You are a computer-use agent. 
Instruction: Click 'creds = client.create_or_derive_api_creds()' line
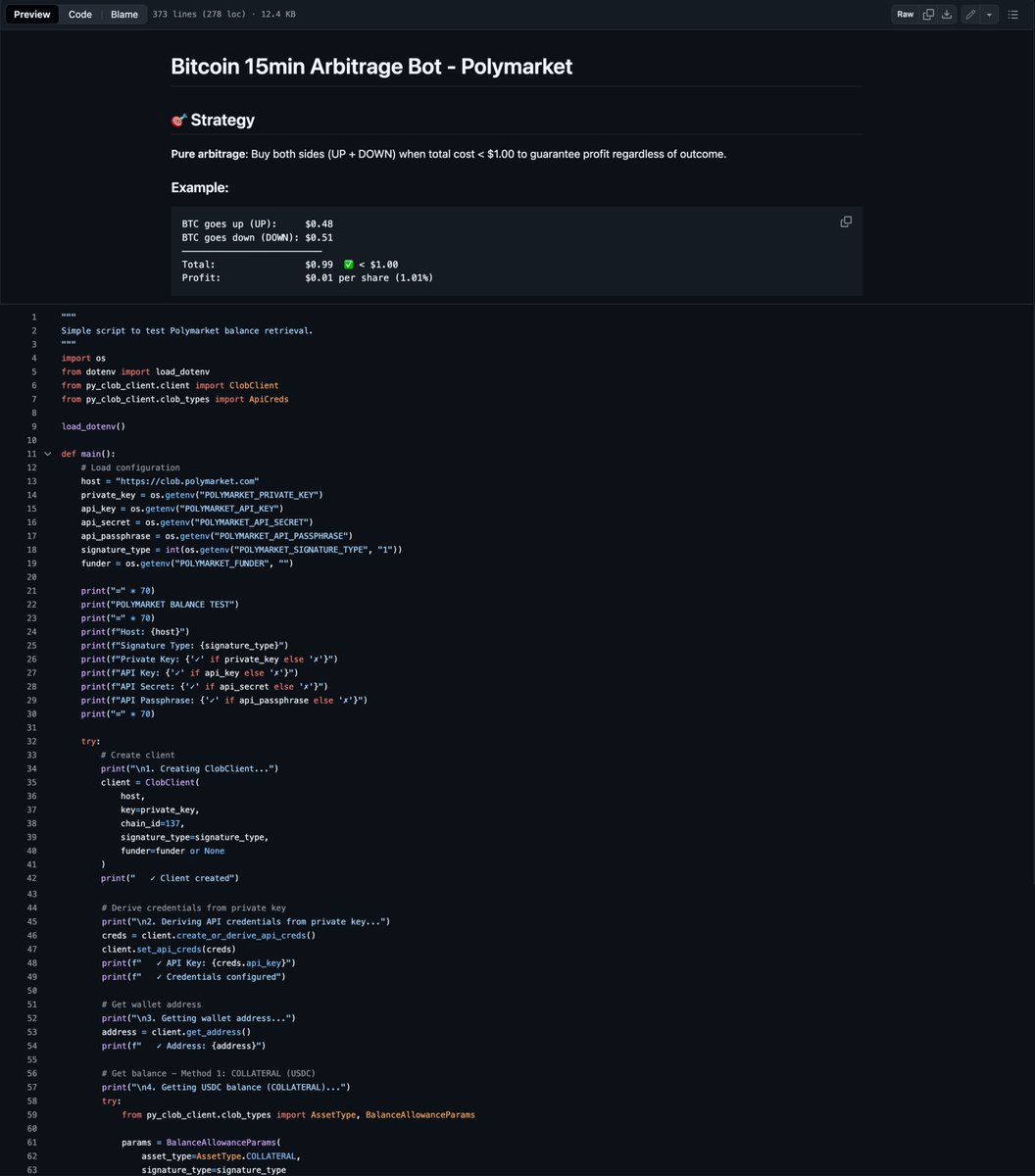click(209, 935)
